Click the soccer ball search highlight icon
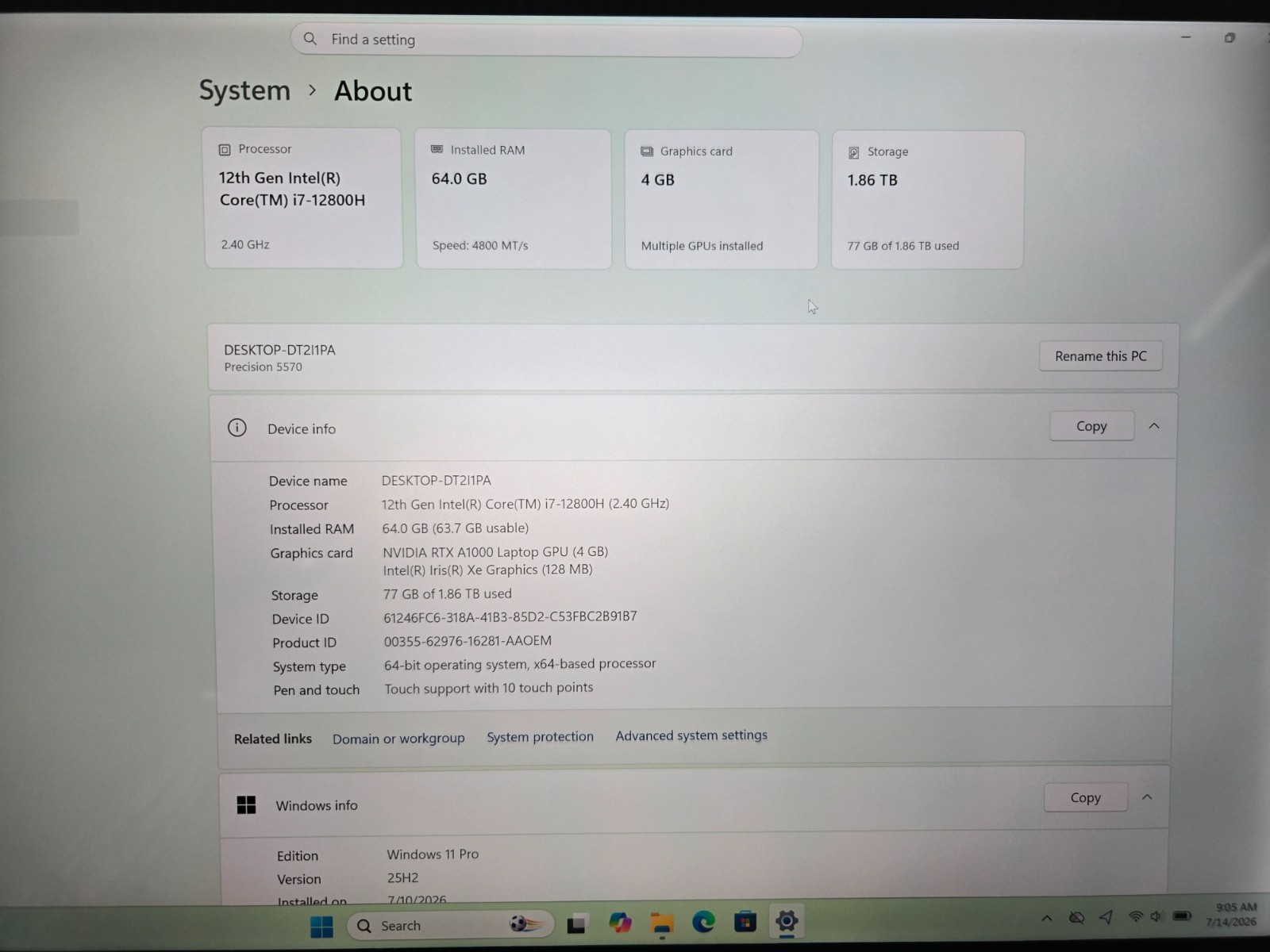Screen dimensions: 1270x952 click(x=527, y=924)
